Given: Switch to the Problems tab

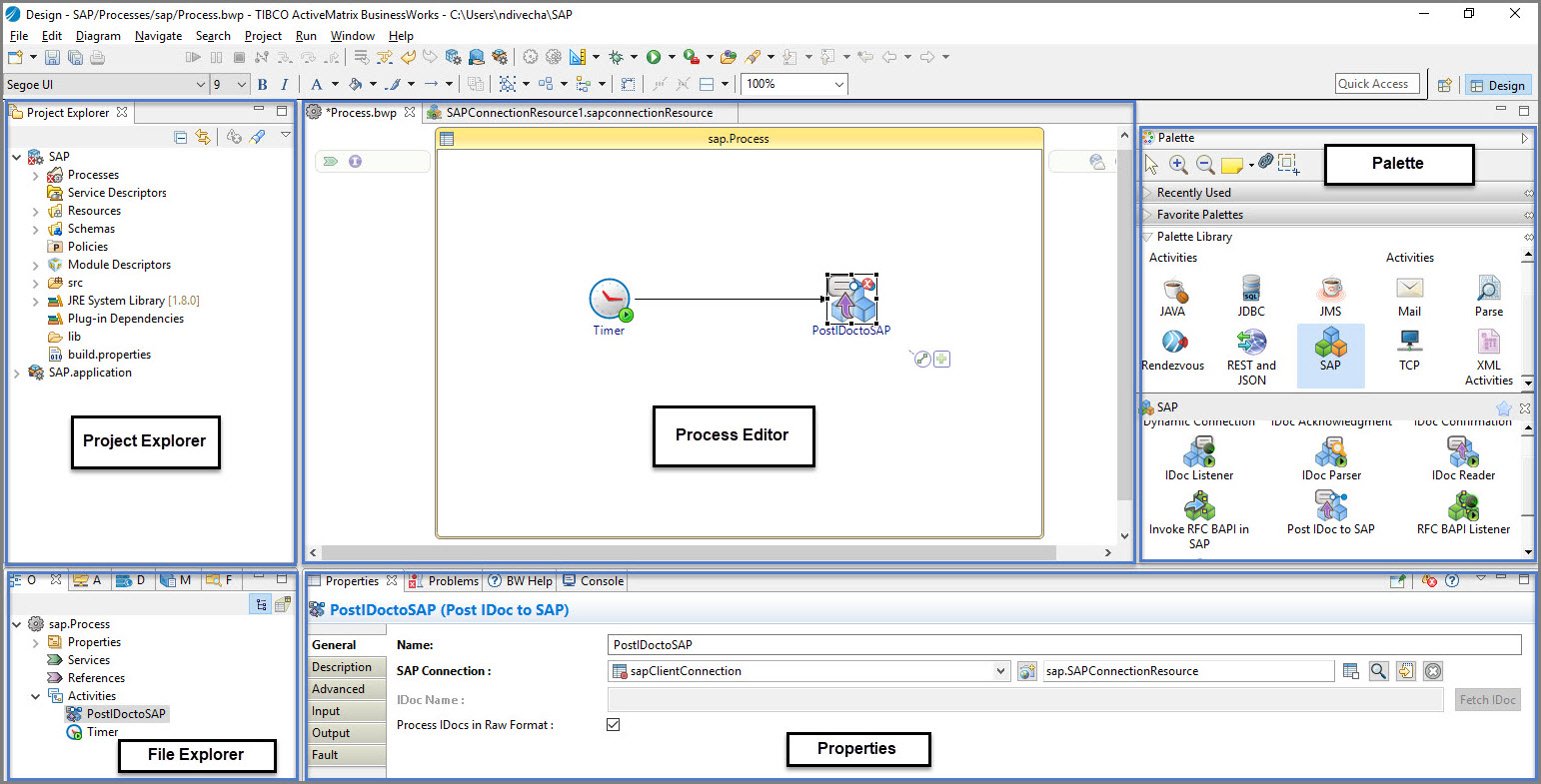Looking at the screenshot, I should [445, 581].
